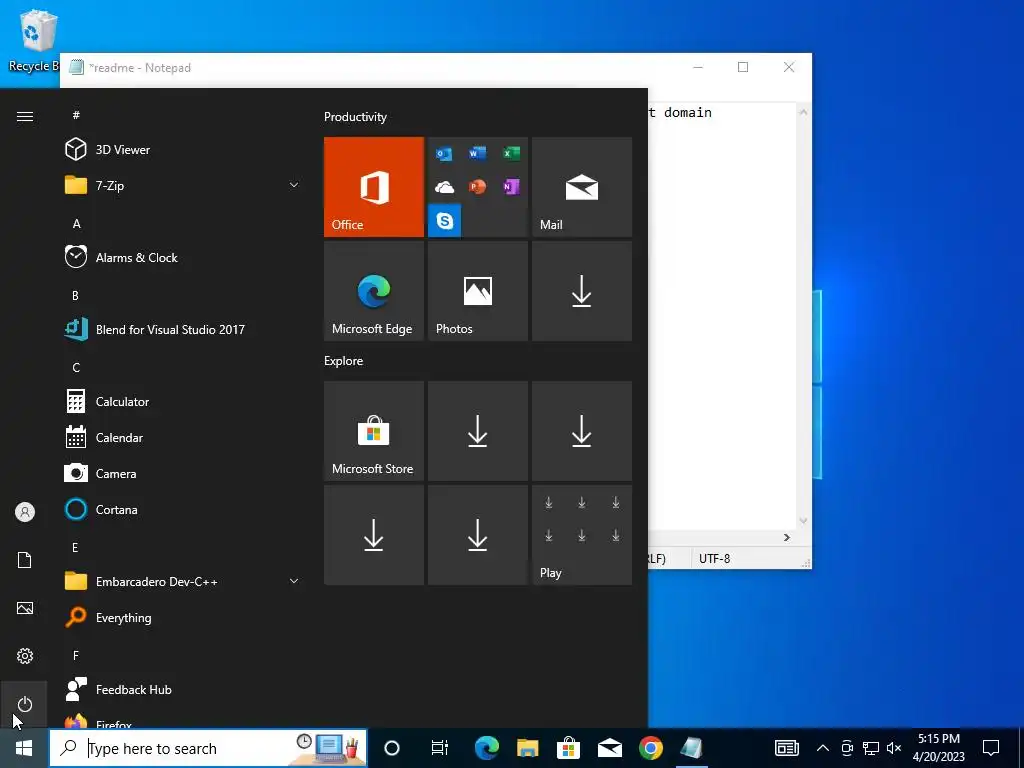Click the Office tile
Image resolution: width=1024 pixels, height=768 pixels.
click(374, 187)
